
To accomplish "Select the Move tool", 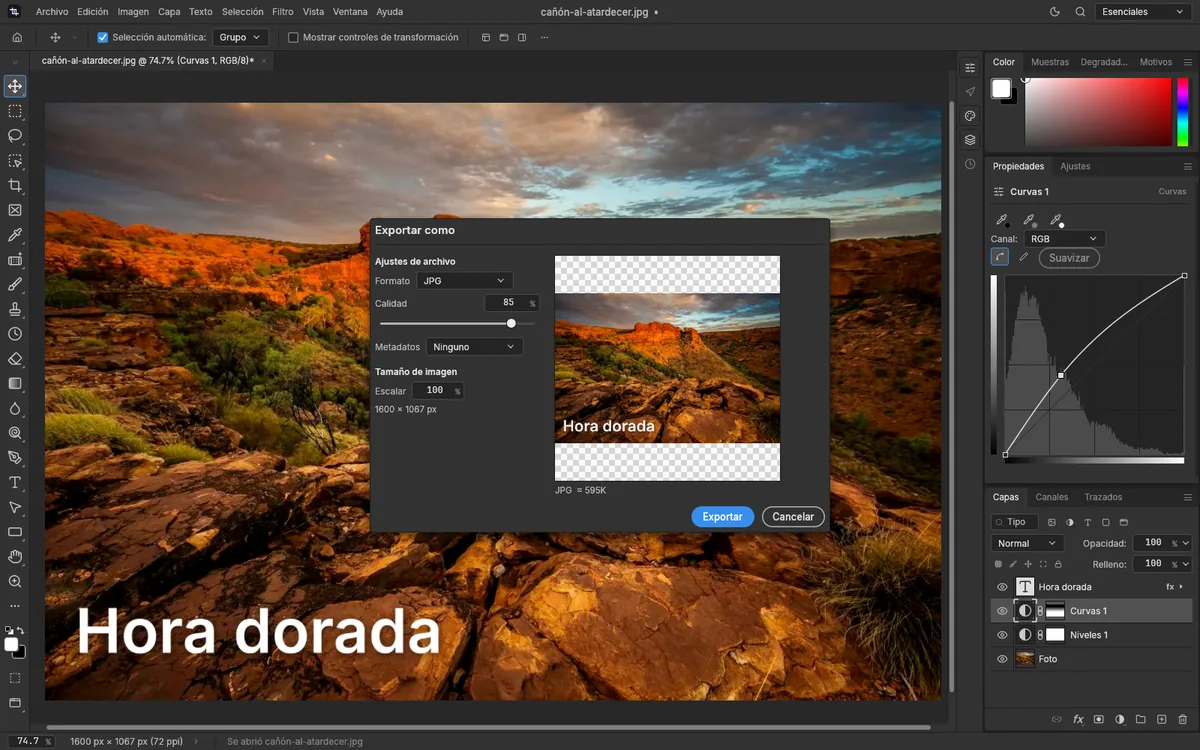I will click(15, 87).
